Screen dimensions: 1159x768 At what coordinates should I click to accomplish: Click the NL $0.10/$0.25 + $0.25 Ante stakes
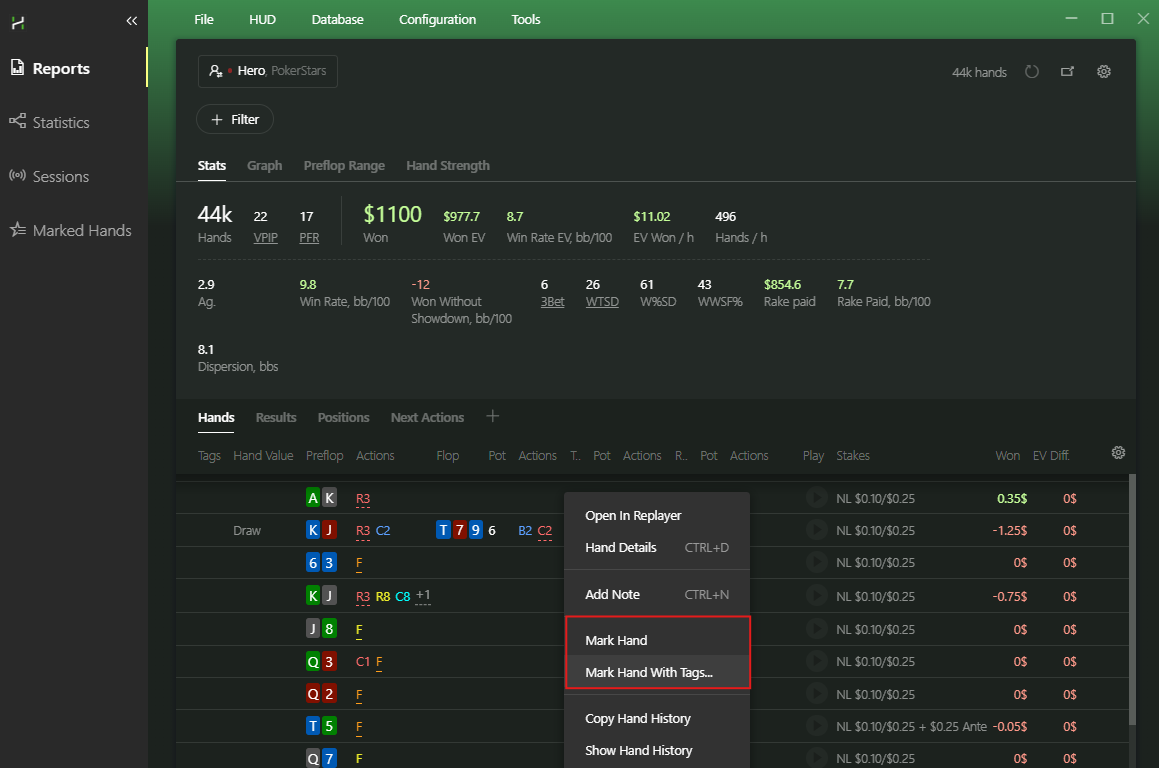tap(911, 726)
